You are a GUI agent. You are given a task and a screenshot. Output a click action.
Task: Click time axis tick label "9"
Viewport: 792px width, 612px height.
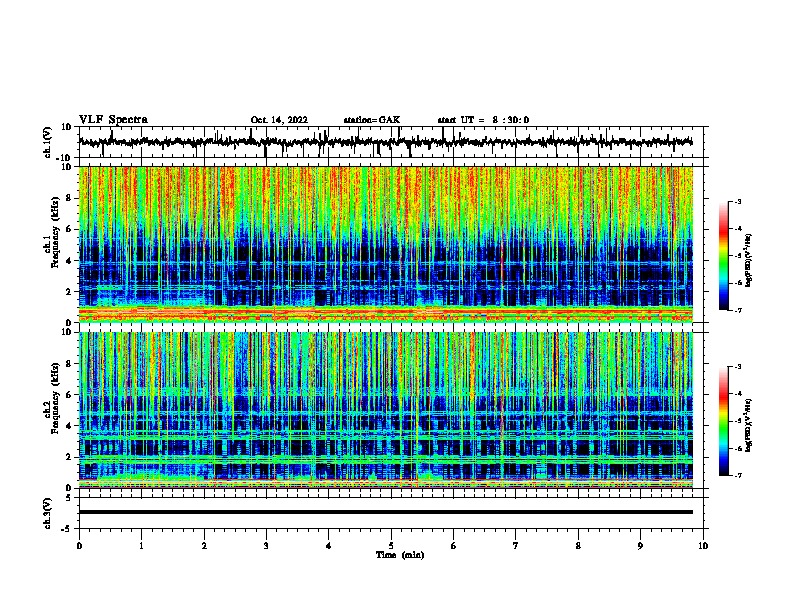tap(640, 546)
